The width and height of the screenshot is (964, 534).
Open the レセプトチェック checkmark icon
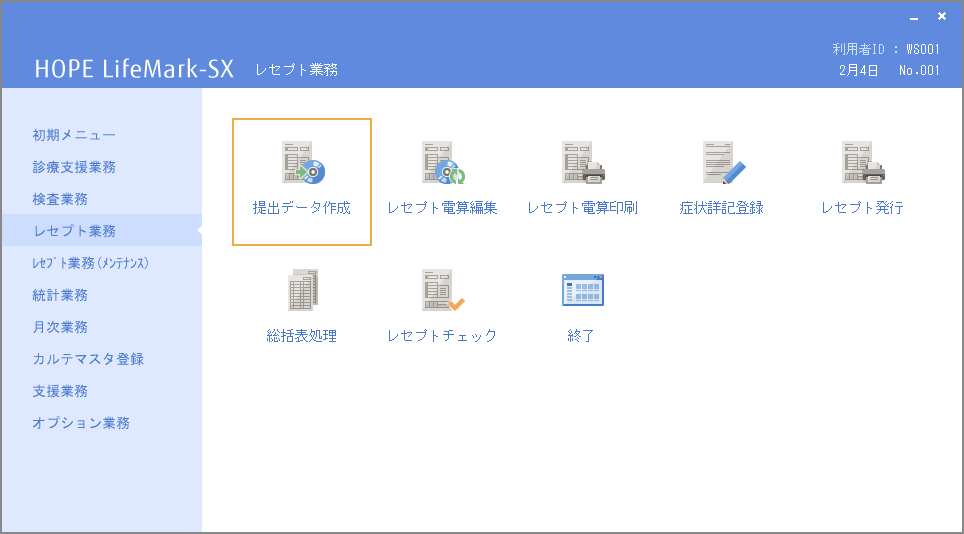click(443, 289)
